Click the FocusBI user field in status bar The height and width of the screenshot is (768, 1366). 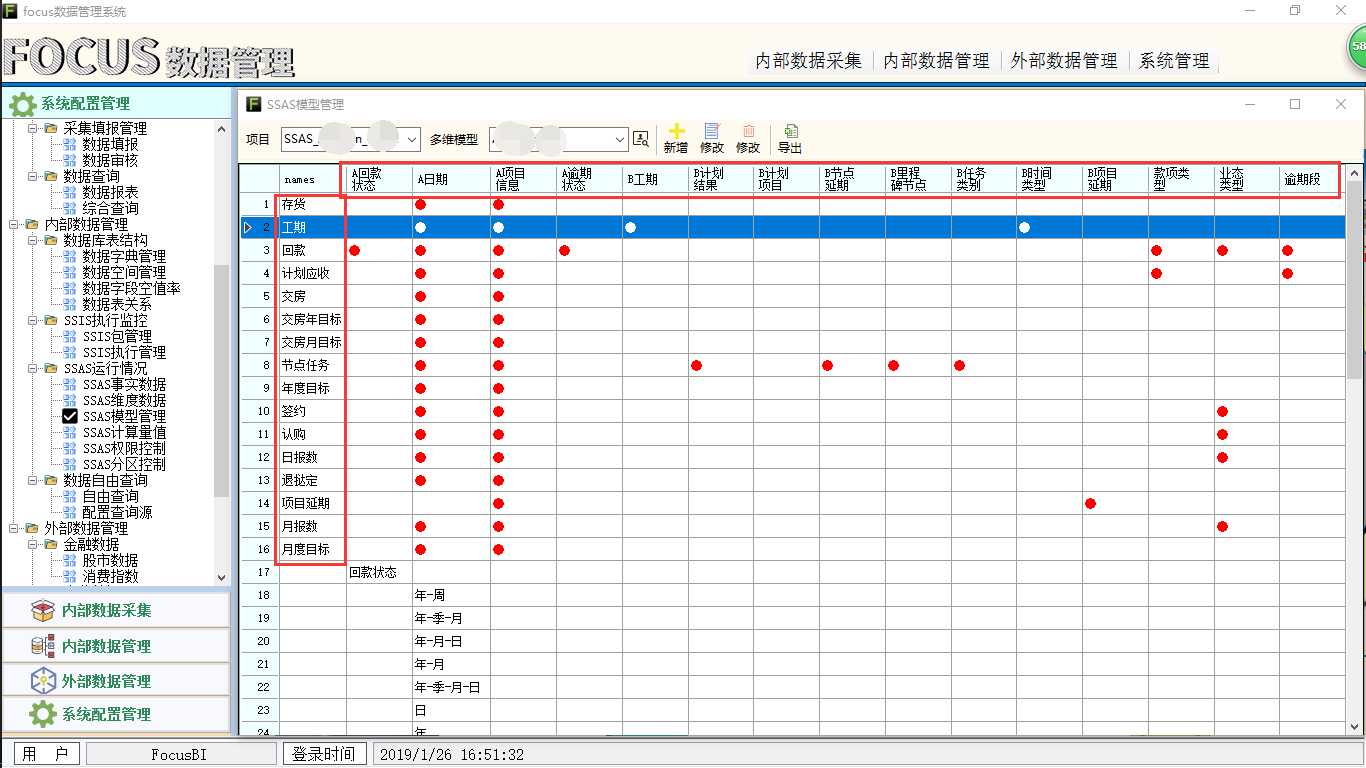(x=180, y=754)
